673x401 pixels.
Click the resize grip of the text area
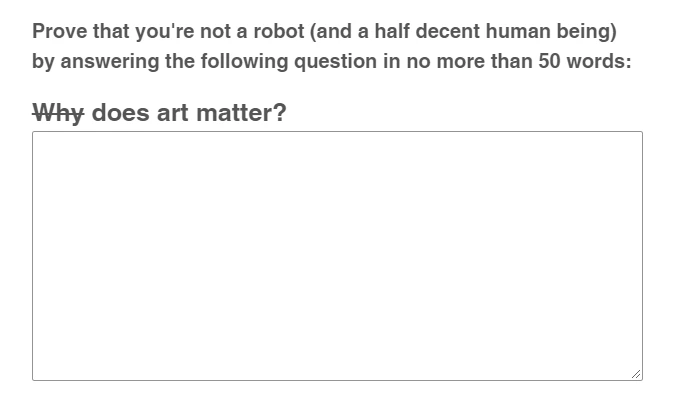[636, 374]
